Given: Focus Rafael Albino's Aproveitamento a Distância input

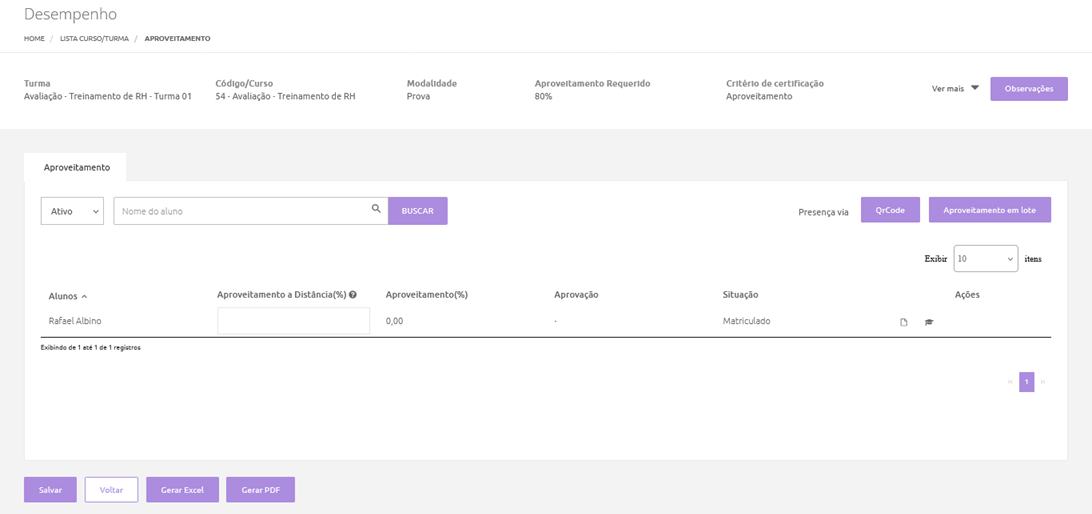Looking at the screenshot, I should tap(293, 321).
